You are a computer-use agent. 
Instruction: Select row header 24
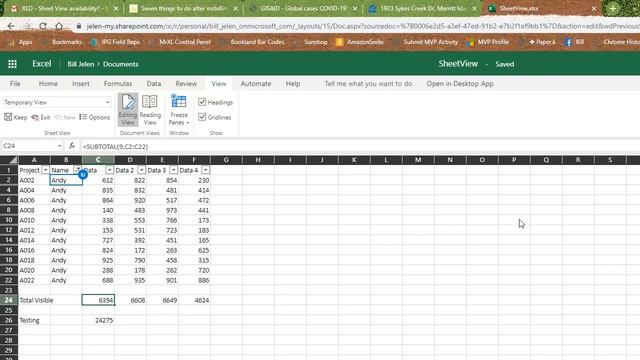(9, 300)
